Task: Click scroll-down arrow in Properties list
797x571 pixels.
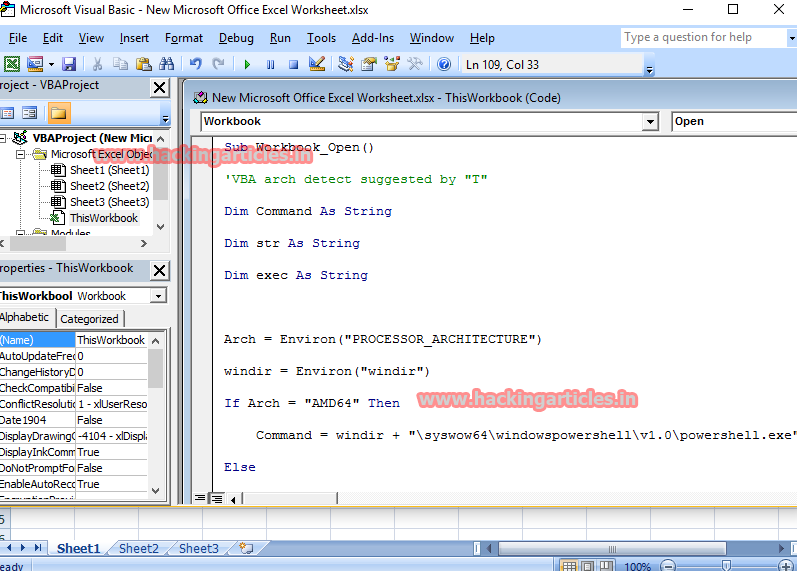Action: 156,491
